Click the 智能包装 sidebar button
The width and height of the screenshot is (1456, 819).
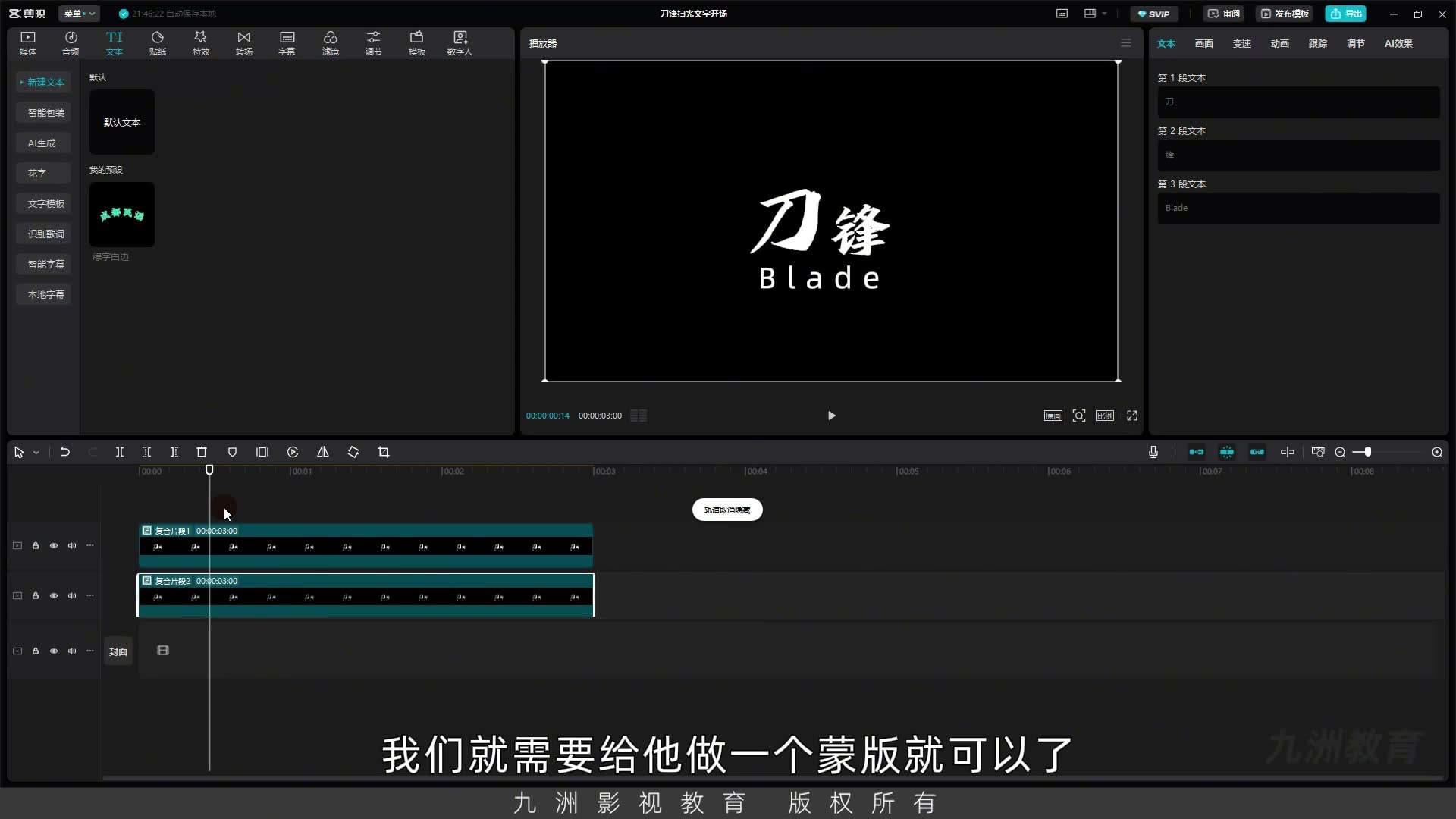coord(43,112)
